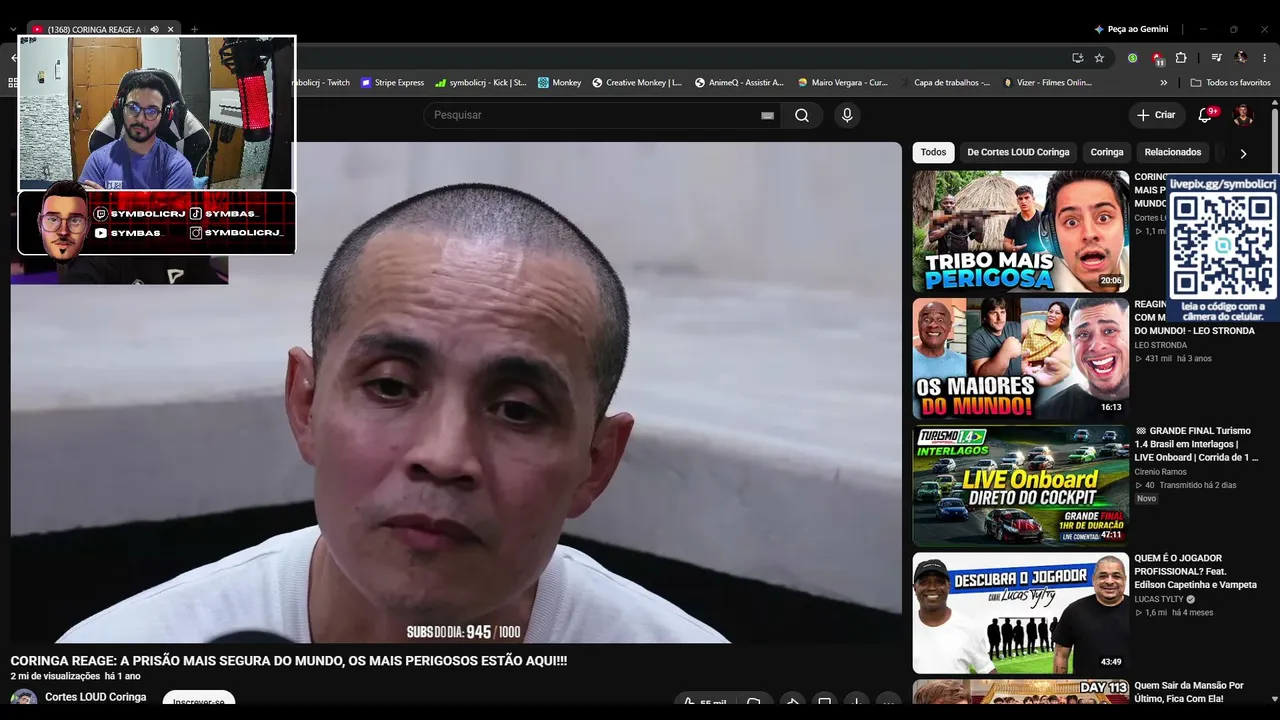Click the 'Novo' badge under Turismo video

[1146, 498]
